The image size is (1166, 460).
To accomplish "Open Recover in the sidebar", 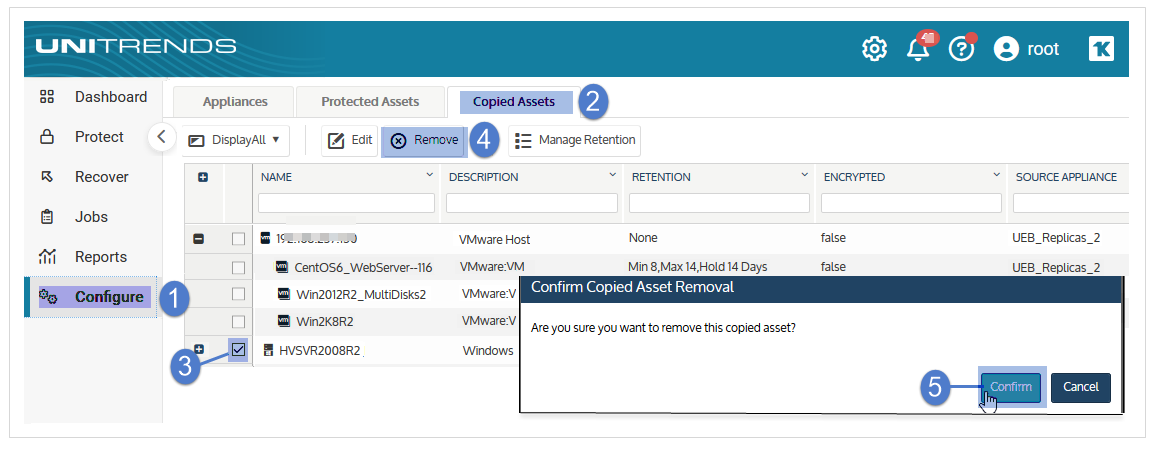I will point(102,177).
